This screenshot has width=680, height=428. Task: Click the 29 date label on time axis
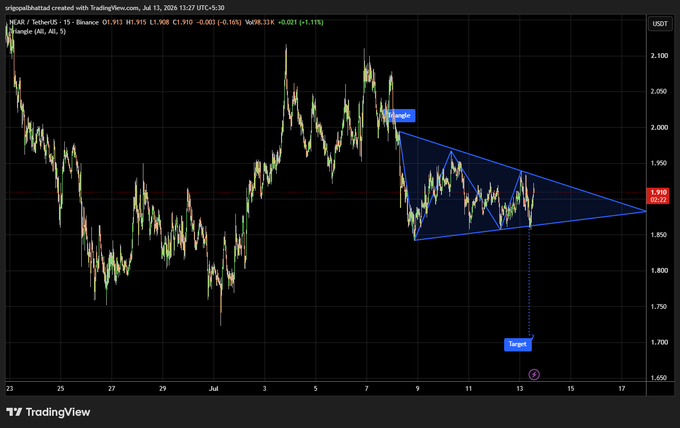(x=163, y=389)
